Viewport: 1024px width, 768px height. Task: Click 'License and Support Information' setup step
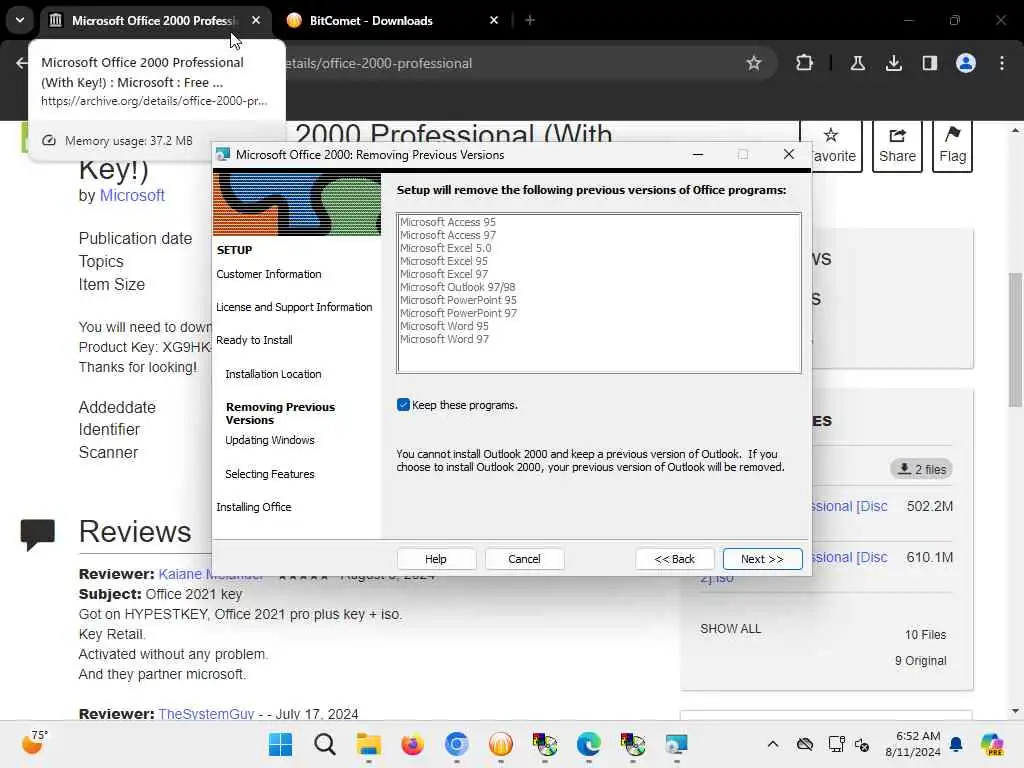click(x=294, y=307)
